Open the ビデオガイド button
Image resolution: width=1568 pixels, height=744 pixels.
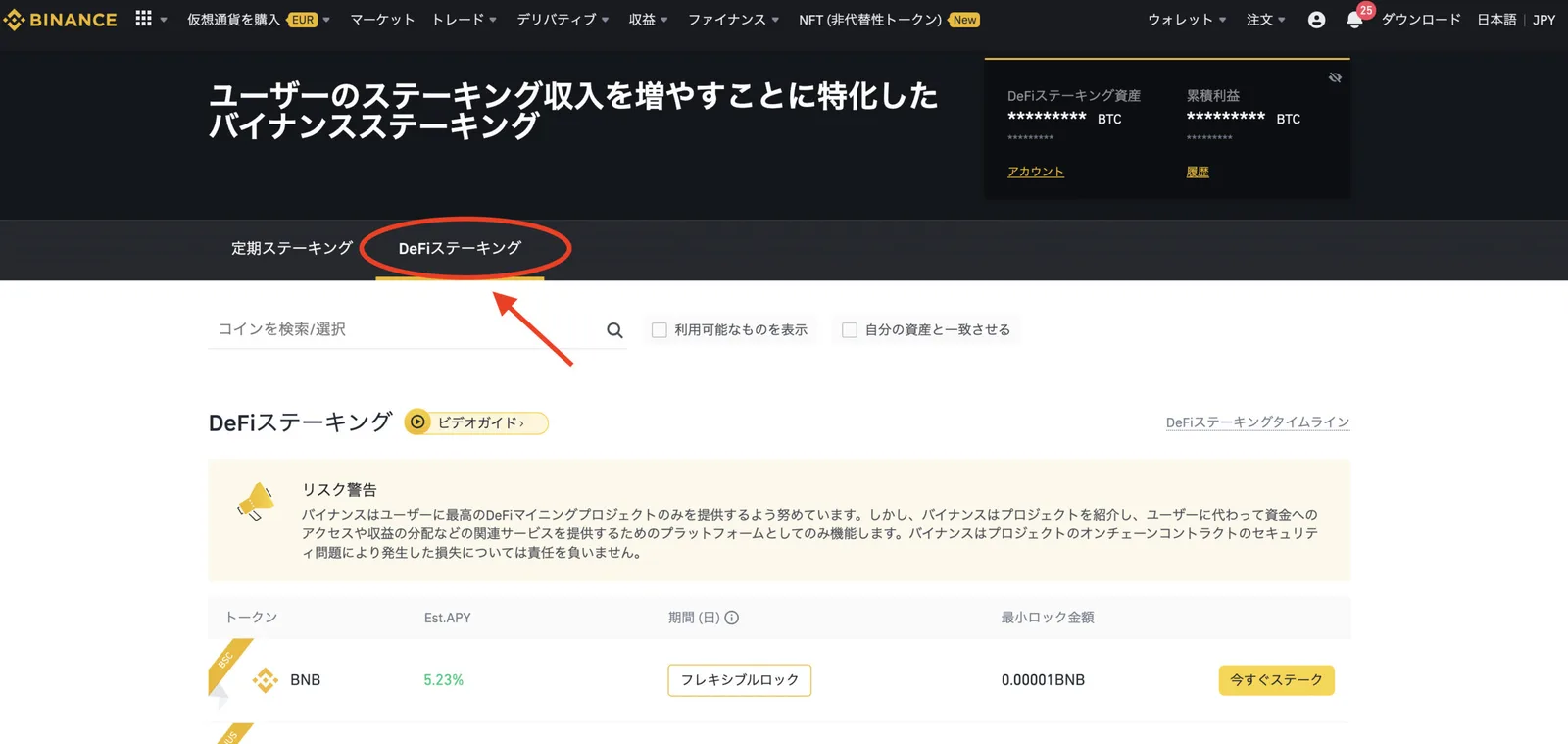click(476, 422)
